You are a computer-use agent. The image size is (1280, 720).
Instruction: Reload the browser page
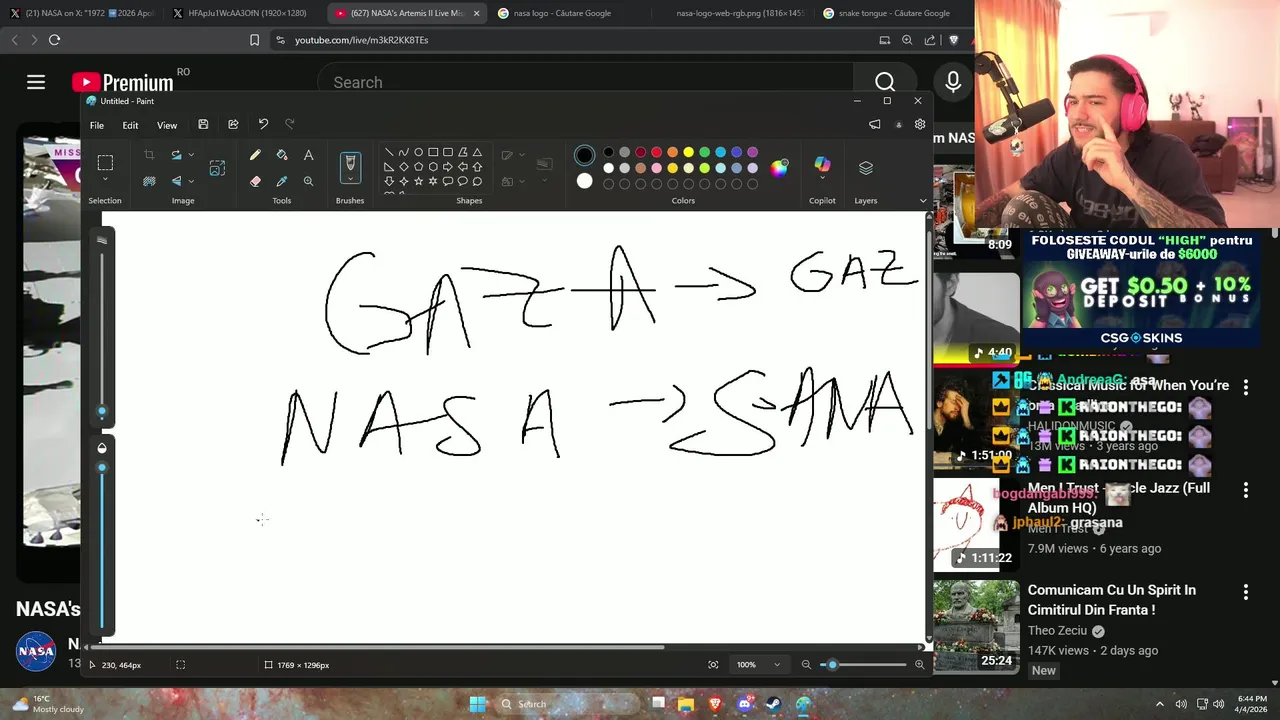click(54, 40)
